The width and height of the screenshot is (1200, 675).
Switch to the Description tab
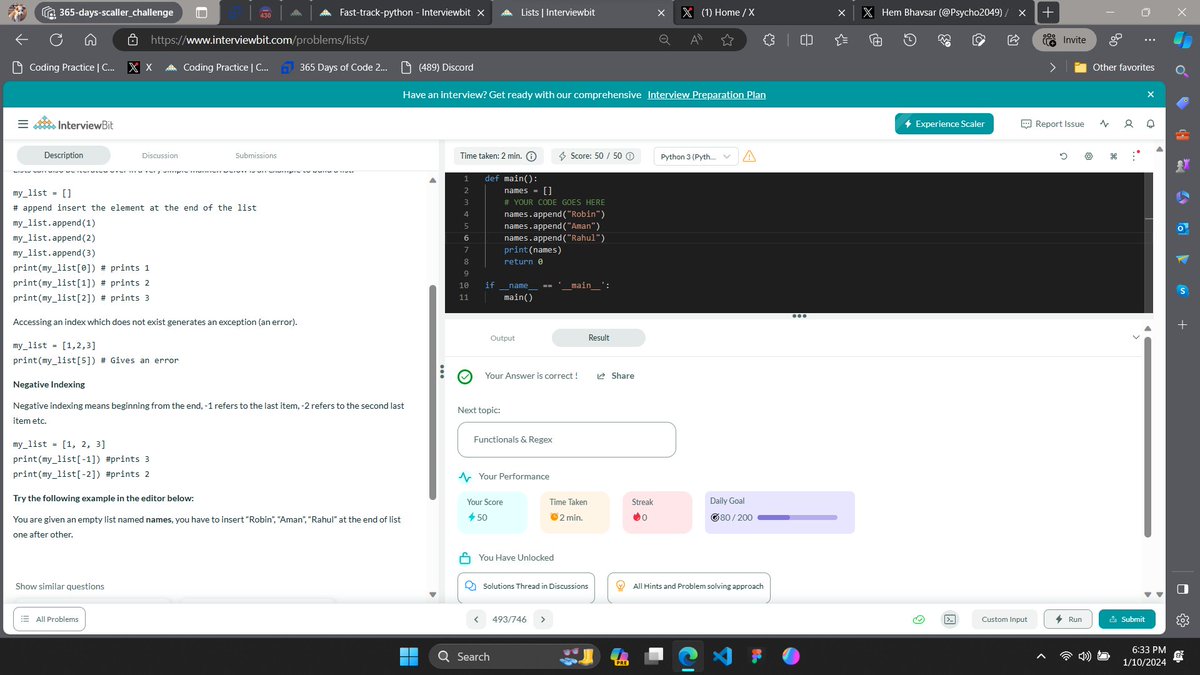tap(64, 155)
